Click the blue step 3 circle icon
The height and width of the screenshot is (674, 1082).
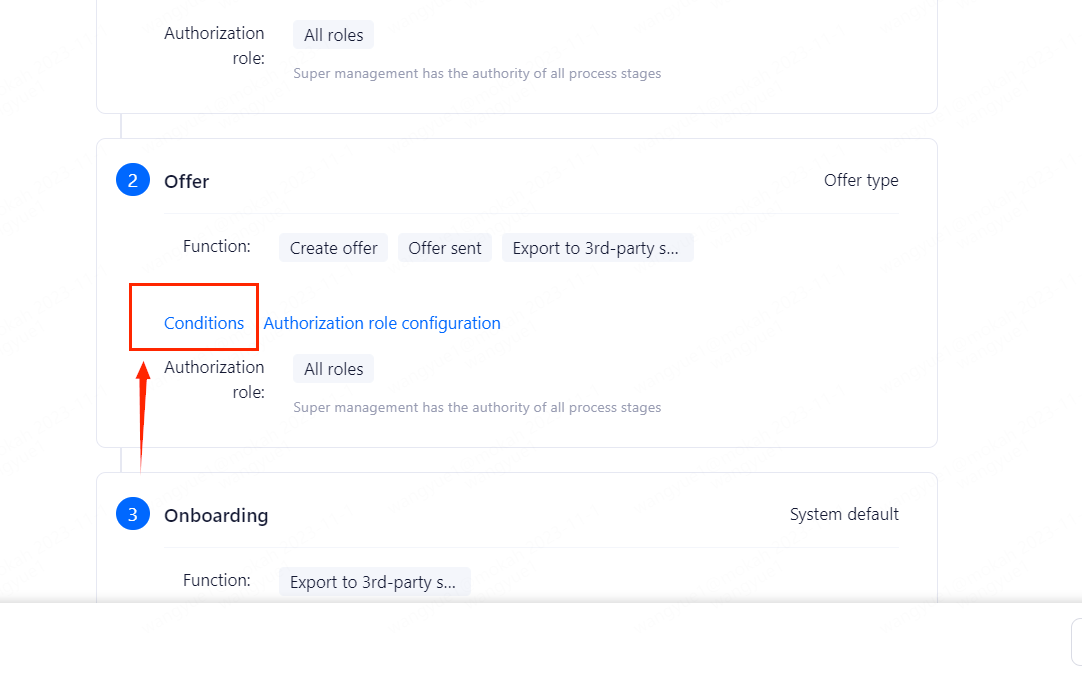coord(132,515)
